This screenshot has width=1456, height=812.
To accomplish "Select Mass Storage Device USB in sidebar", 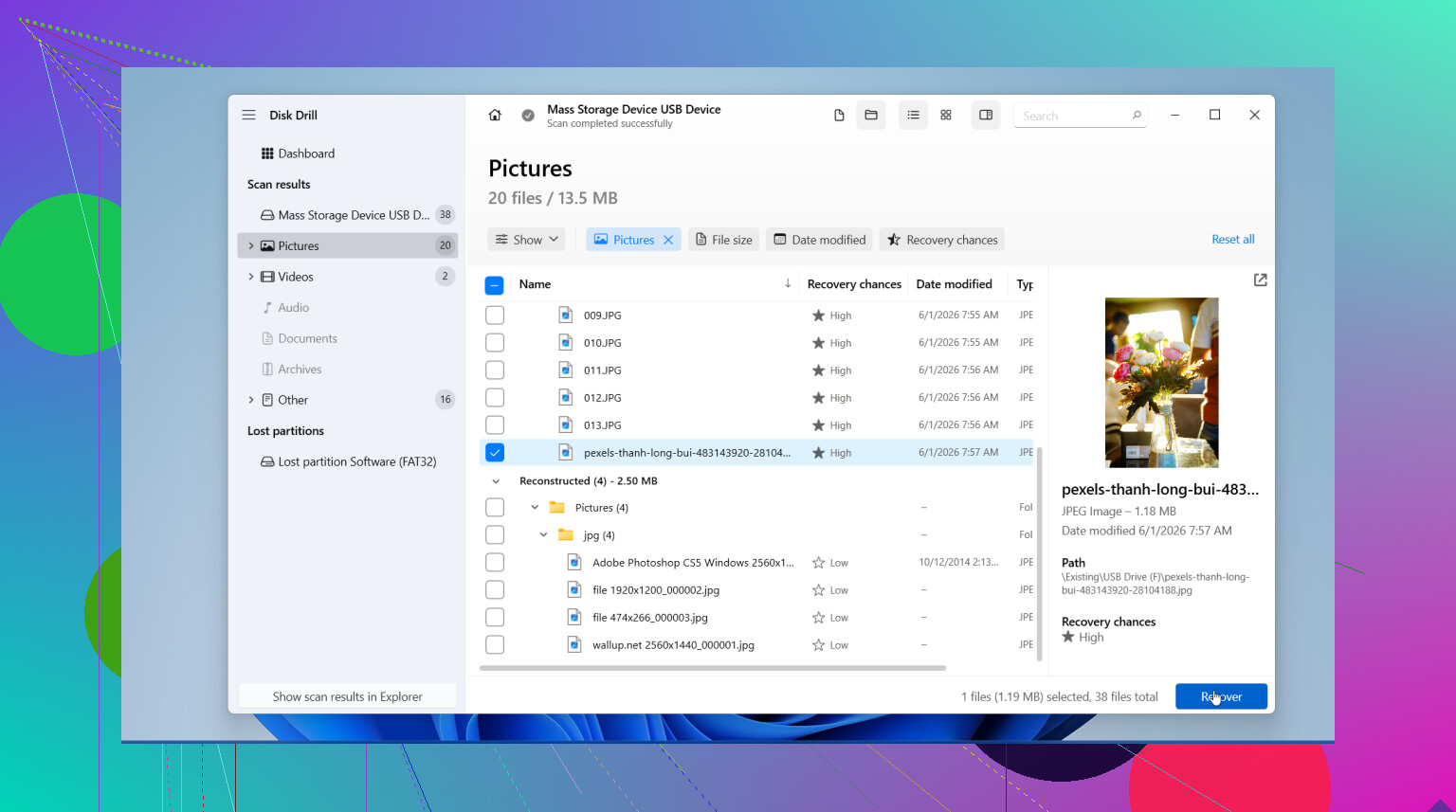I will coord(347,215).
